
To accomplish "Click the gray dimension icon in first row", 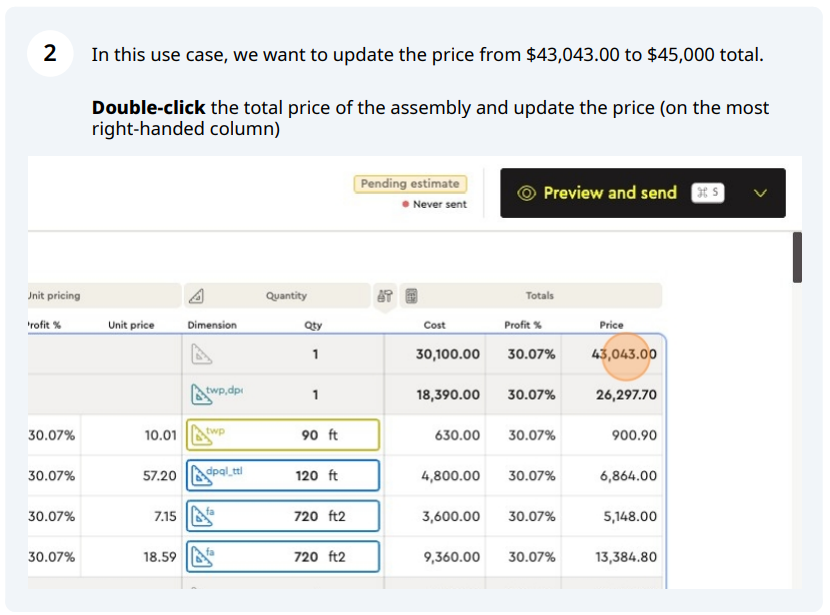I will [x=203, y=354].
